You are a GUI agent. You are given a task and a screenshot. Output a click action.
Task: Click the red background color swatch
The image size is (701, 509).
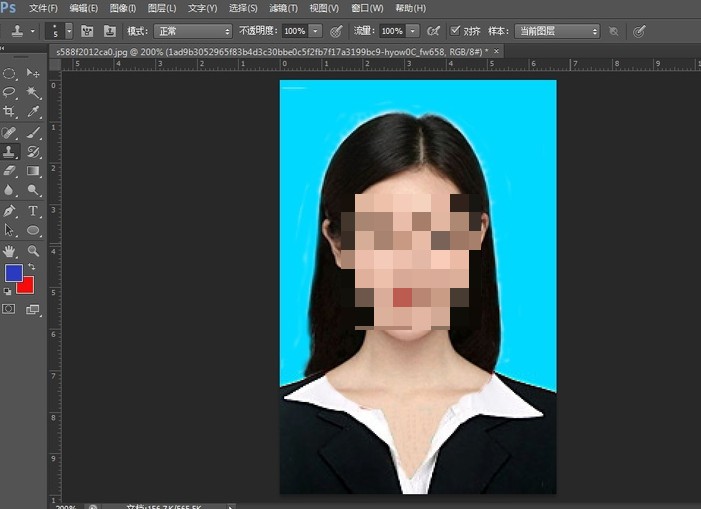25,285
